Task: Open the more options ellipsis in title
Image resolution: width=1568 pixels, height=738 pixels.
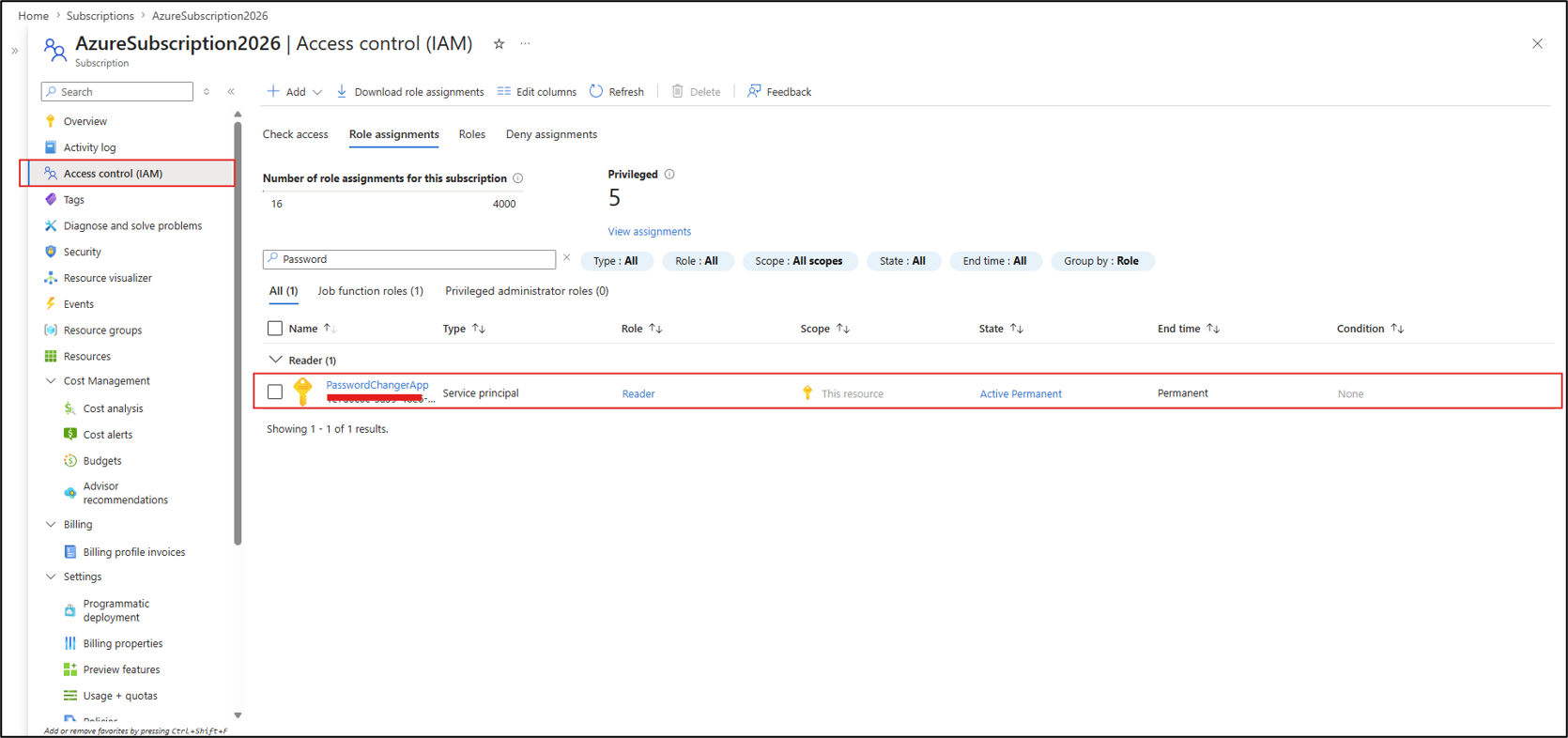Action: pyautogui.click(x=526, y=43)
